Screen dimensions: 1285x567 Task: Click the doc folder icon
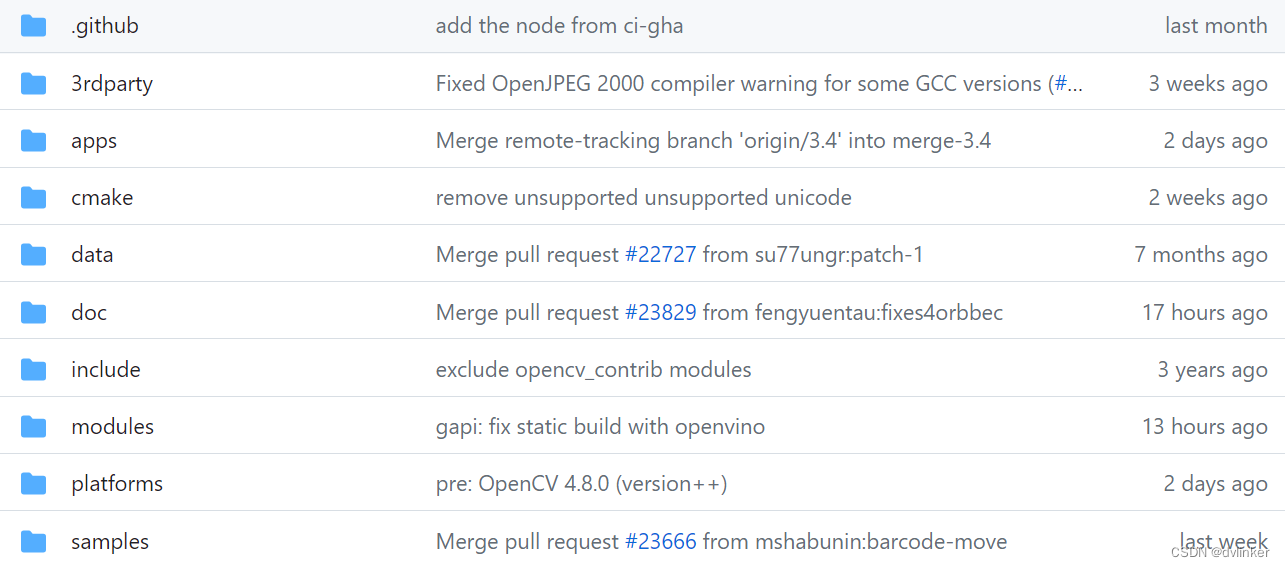pos(34,313)
